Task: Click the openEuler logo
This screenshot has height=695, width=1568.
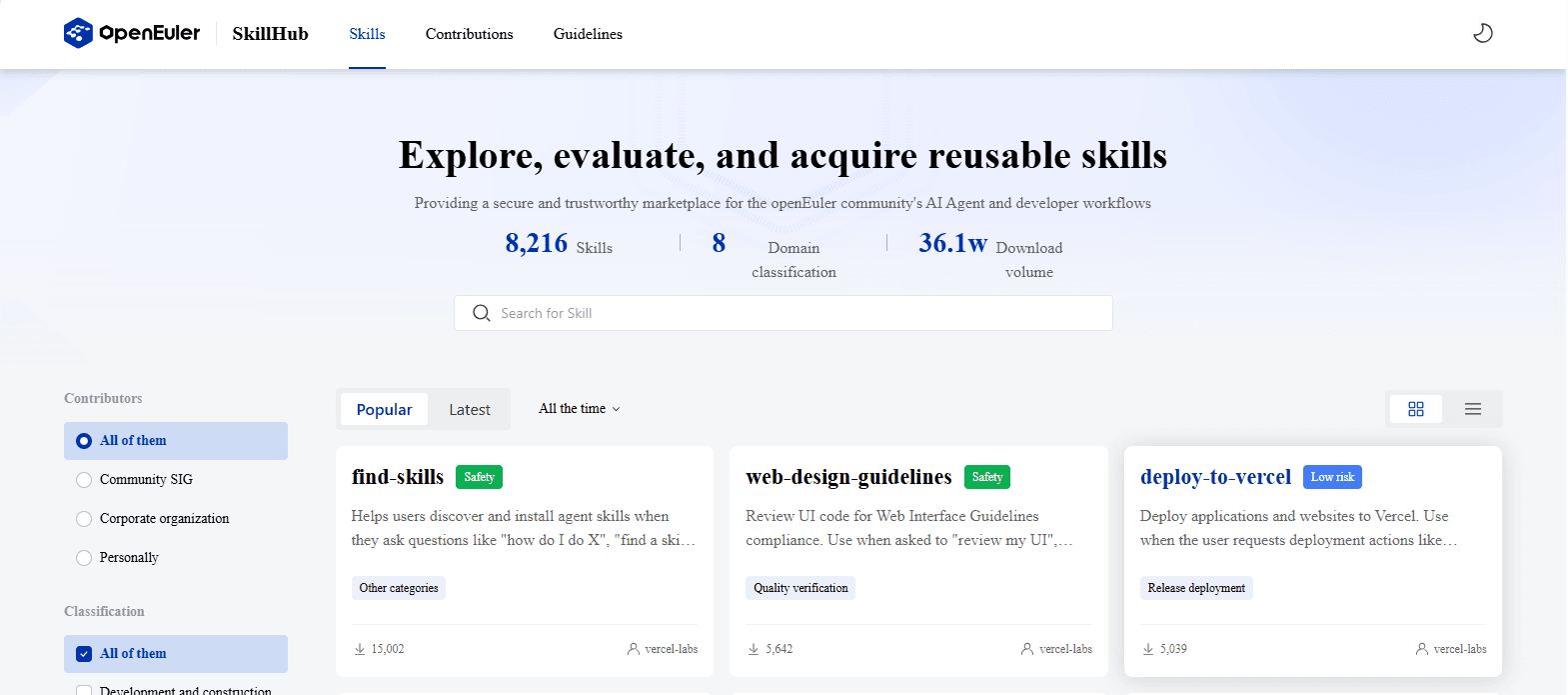Action: tap(132, 33)
